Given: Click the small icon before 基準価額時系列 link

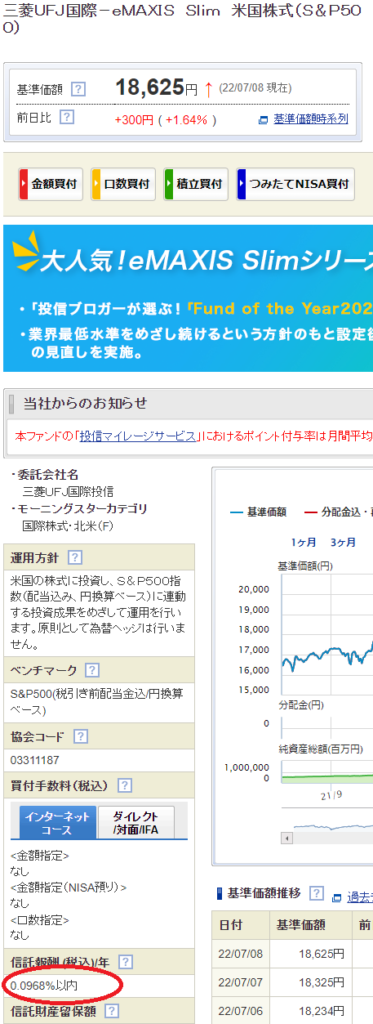Looking at the screenshot, I should tap(264, 120).
